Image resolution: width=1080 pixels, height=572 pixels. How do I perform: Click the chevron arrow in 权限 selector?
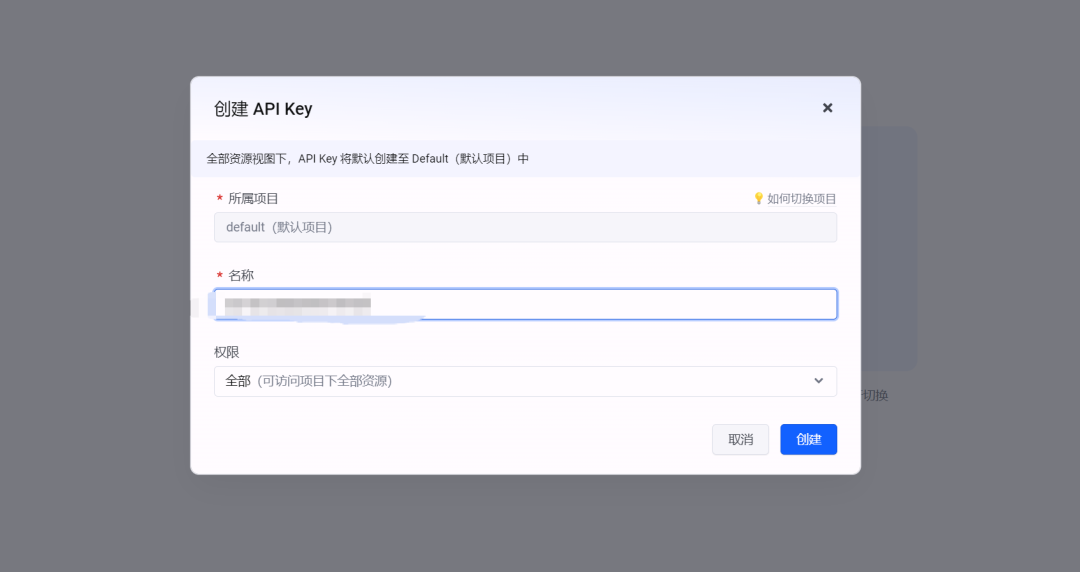[x=818, y=381]
